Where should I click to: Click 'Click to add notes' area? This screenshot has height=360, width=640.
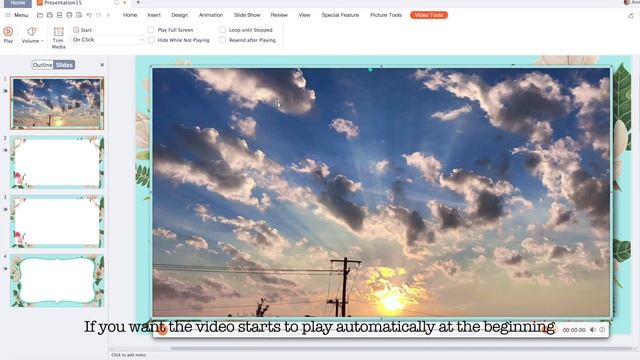click(x=129, y=355)
